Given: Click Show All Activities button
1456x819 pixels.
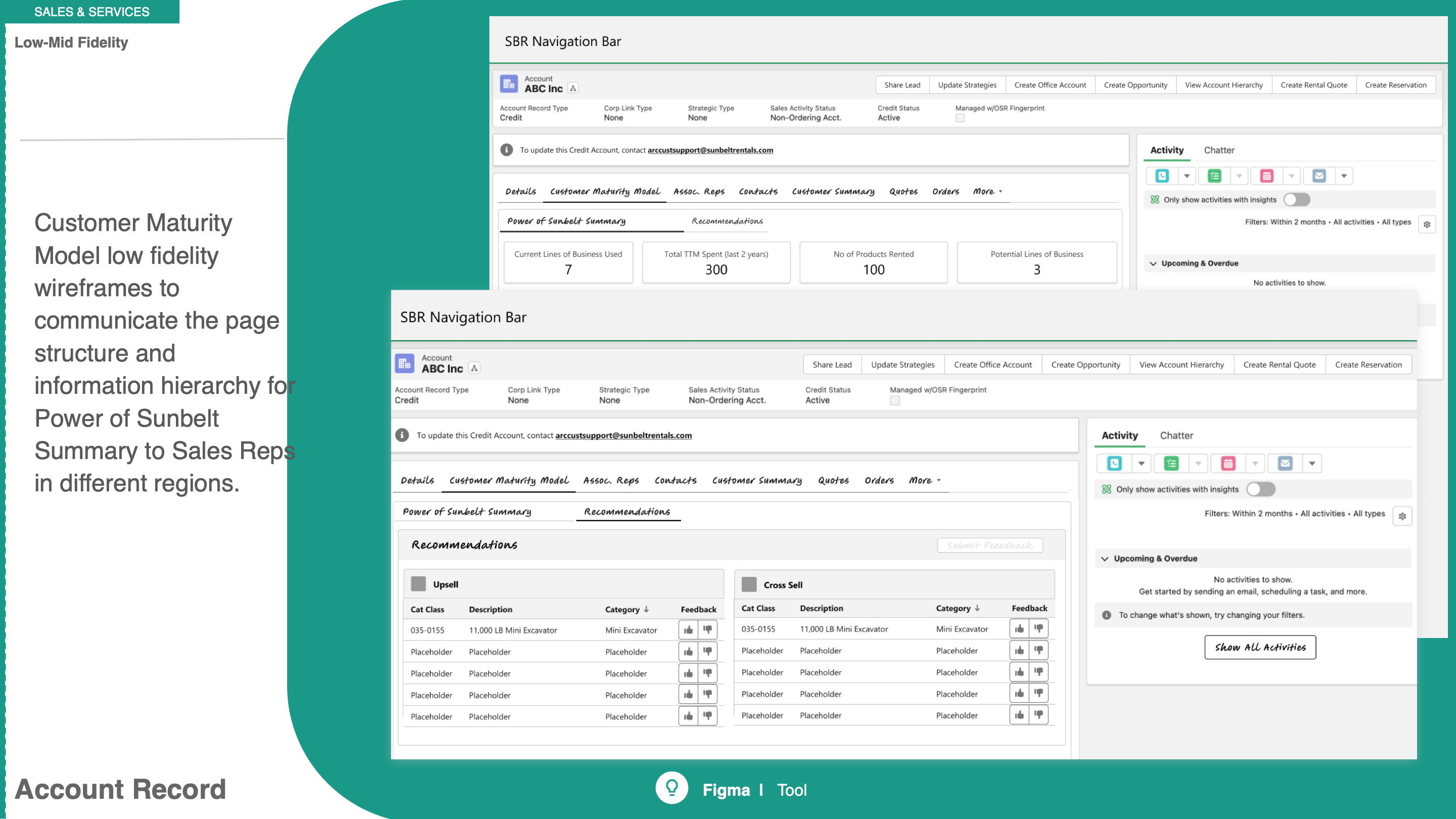Looking at the screenshot, I should tap(1260, 647).
